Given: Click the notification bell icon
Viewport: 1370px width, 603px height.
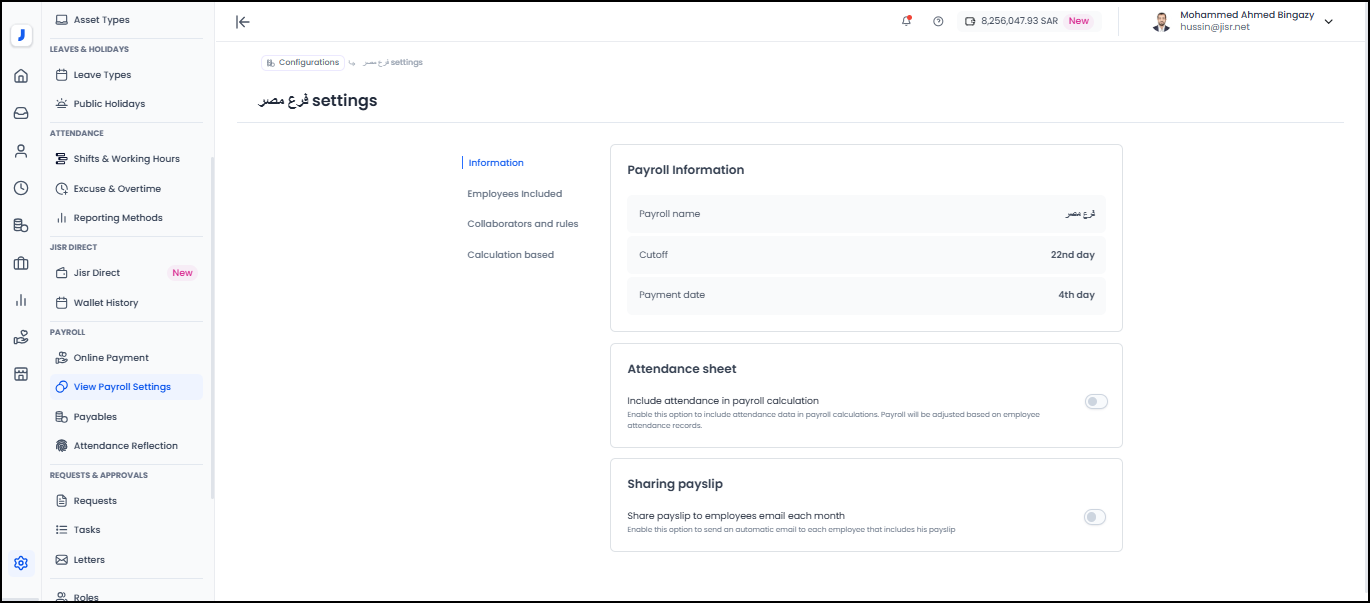Looking at the screenshot, I should pos(906,21).
